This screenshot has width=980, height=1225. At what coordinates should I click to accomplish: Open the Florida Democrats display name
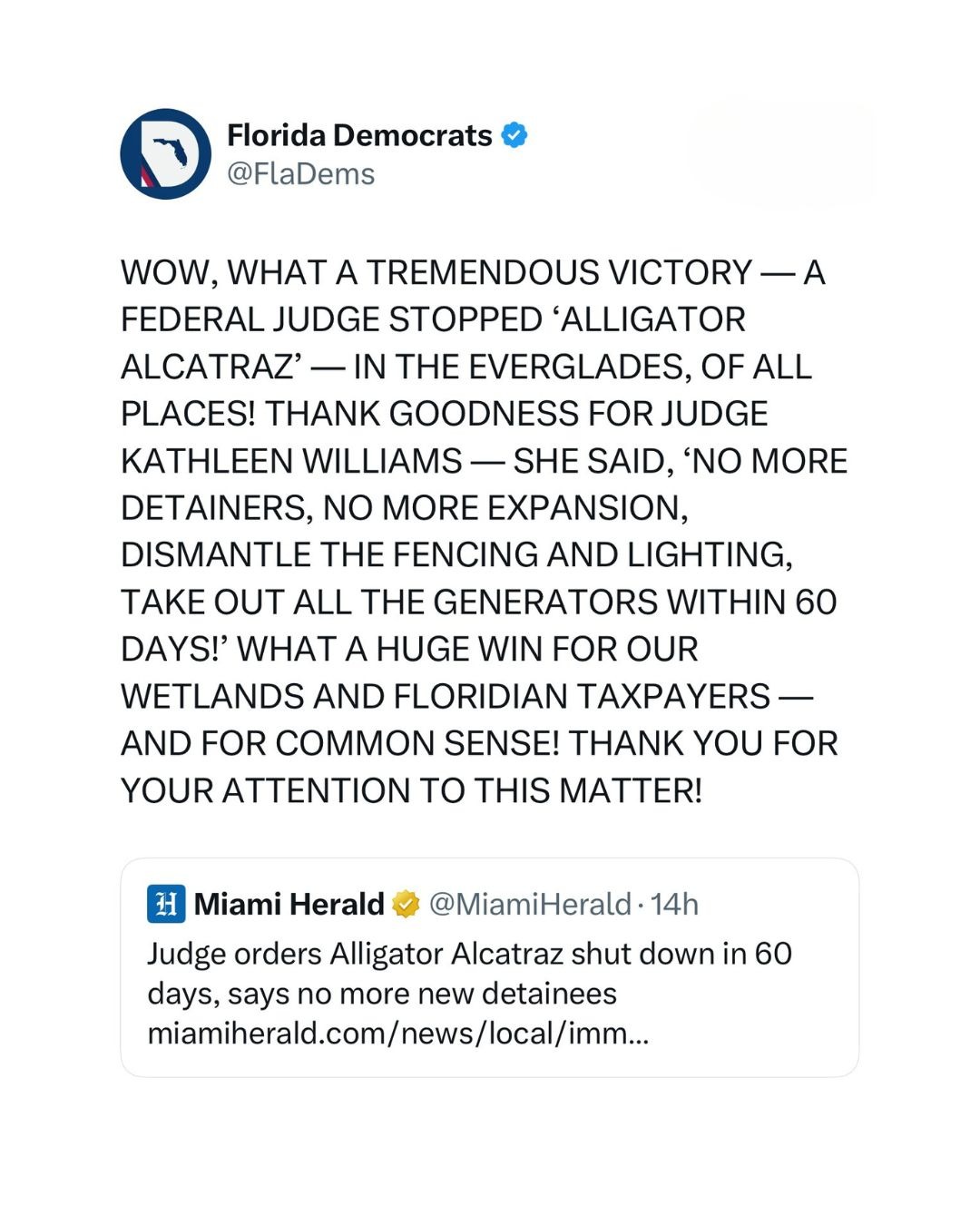point(359,135)
